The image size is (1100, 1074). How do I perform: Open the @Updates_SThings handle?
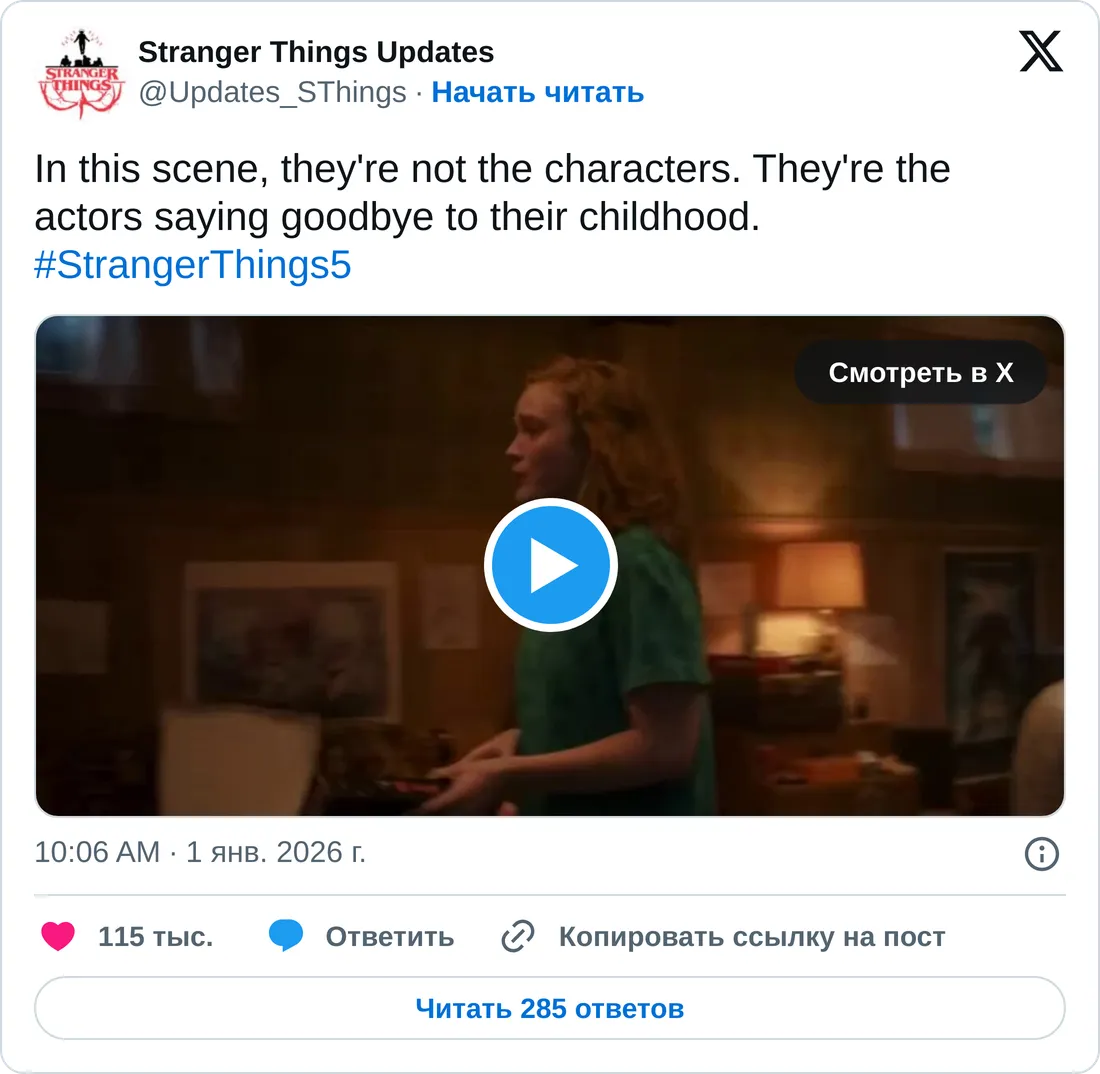tap(272, 93)
